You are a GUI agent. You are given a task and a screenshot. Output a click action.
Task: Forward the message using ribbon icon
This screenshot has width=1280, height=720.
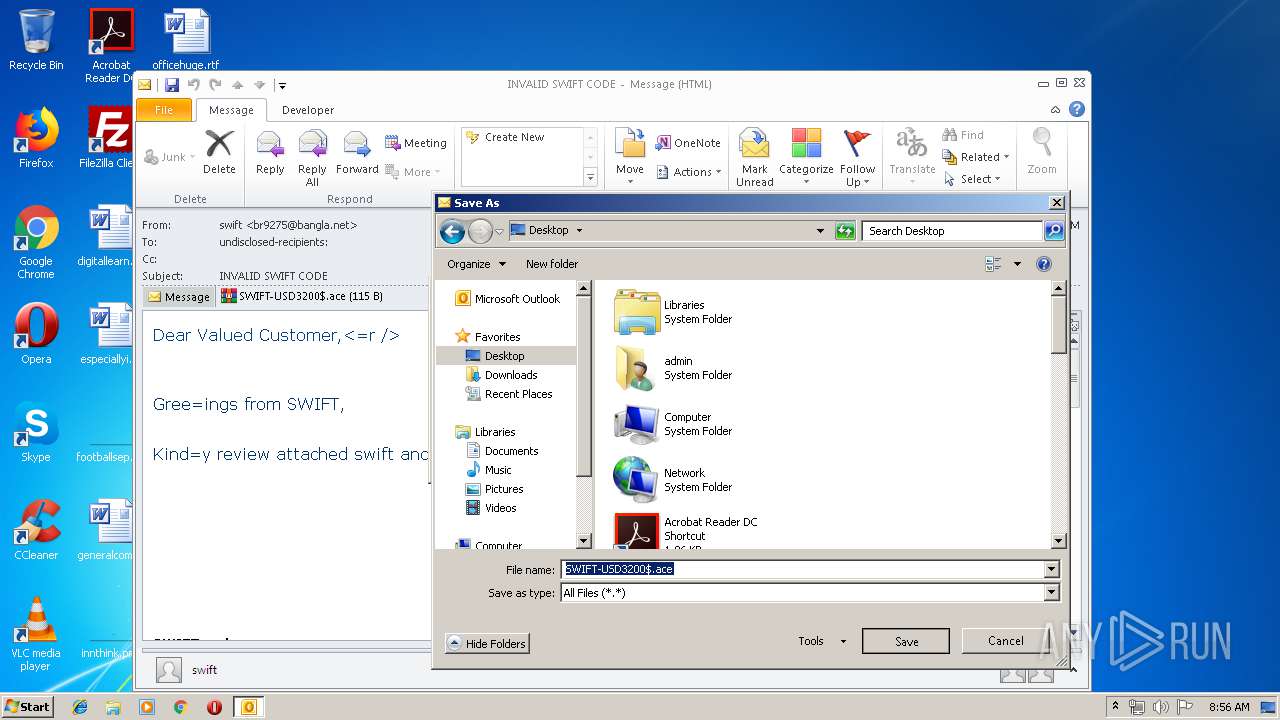357,152
